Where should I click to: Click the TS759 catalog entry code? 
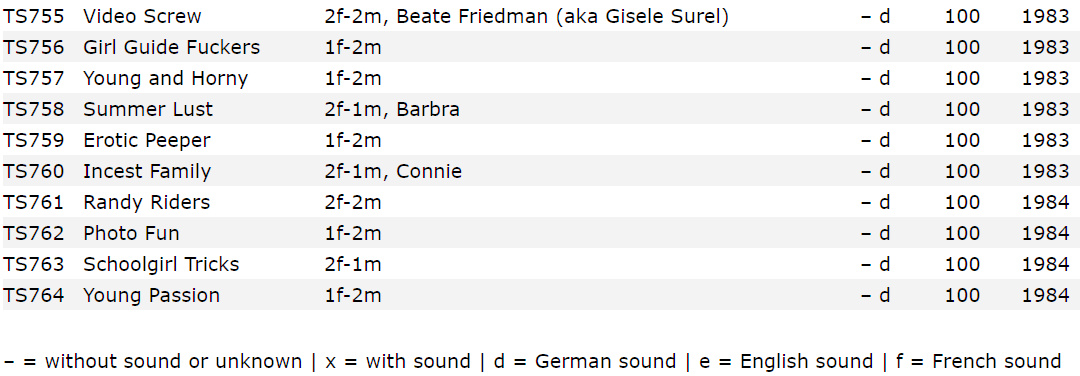[x=34, y=140]
